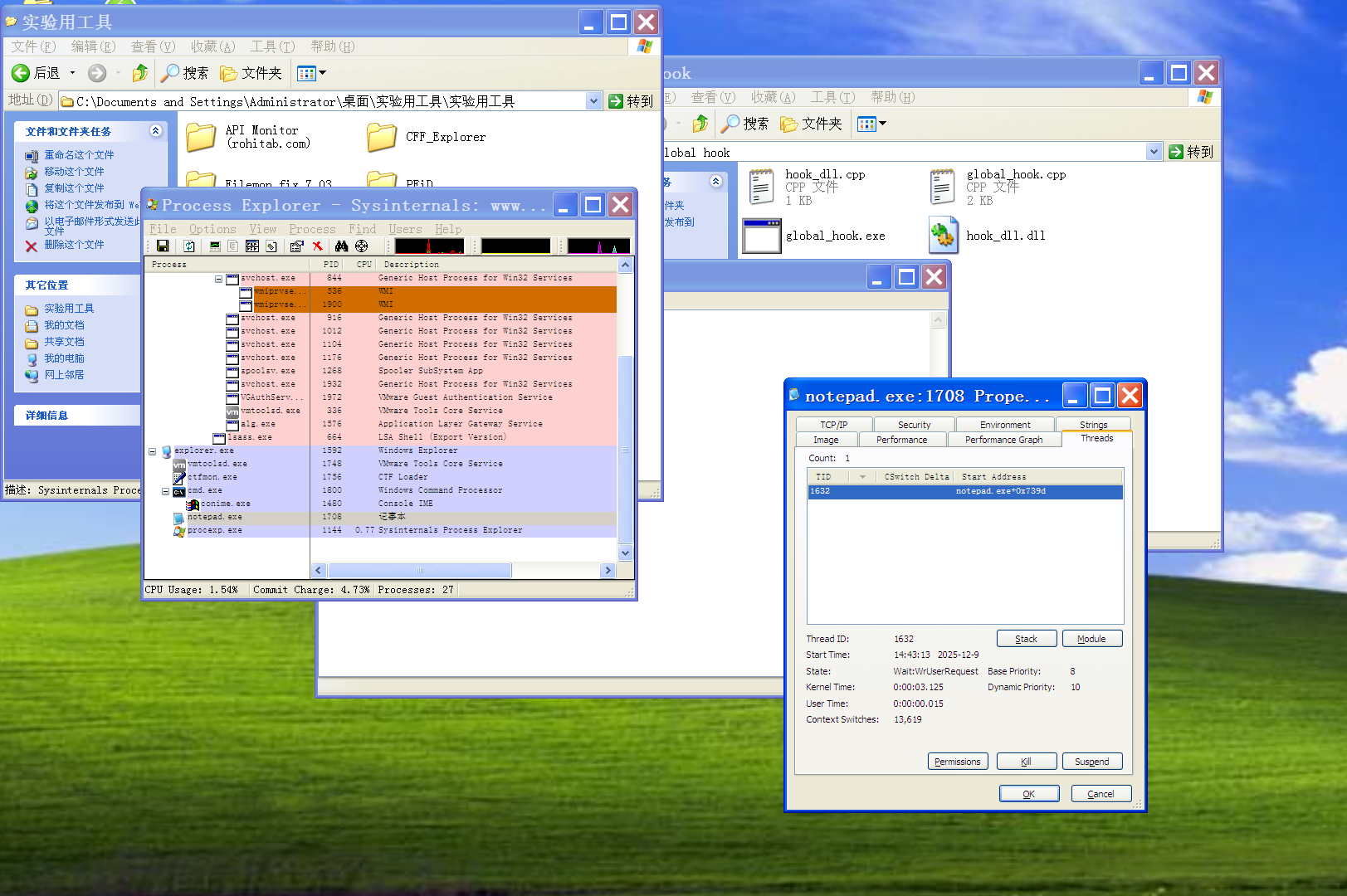Image resolution: width=1347 pixels, height=896 pixels.
Task: Switch to Security tab in notepad properties
Action: point(914,425)
